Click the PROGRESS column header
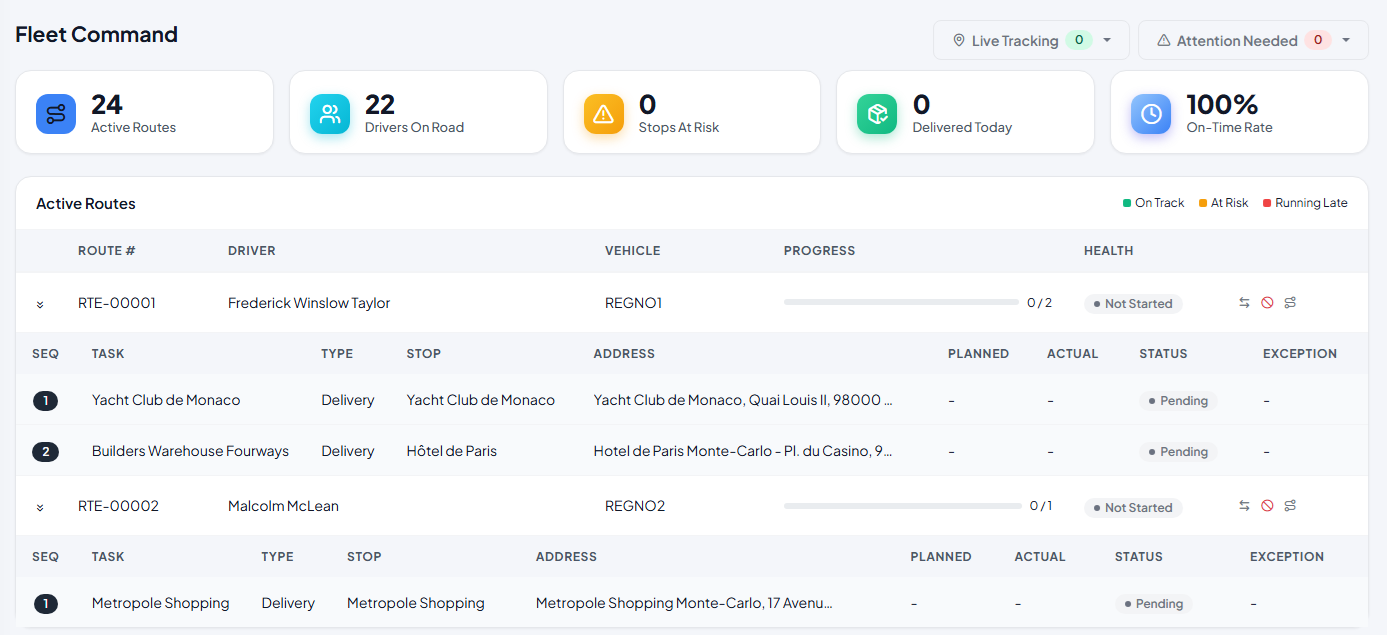Screen dimensions: 1387x635 (x=820, y=251)
